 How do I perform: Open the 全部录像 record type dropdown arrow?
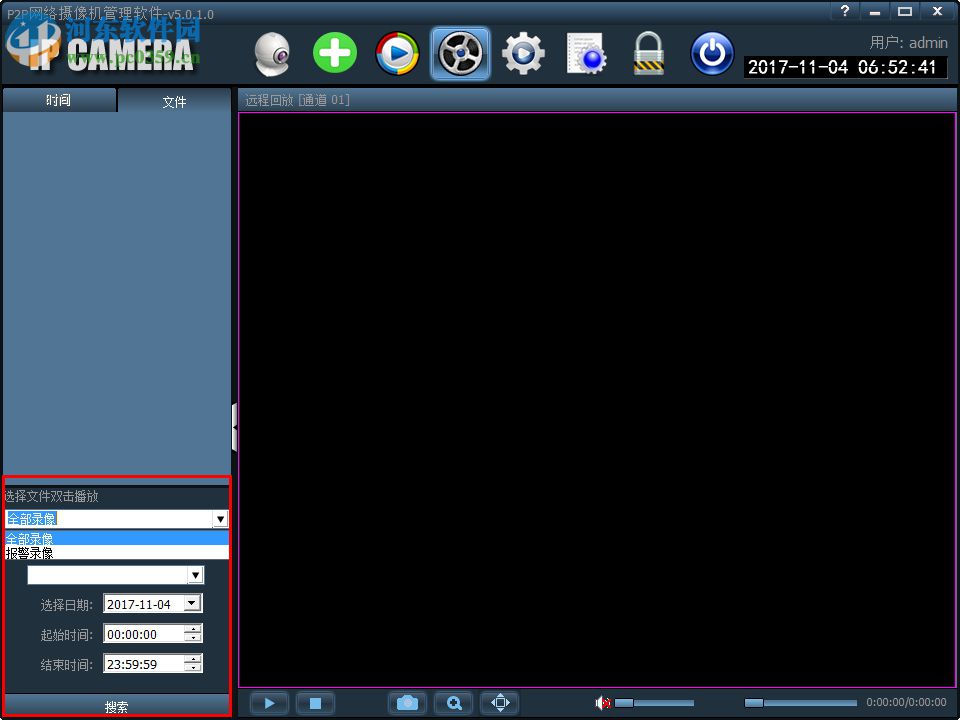(220, 519)
